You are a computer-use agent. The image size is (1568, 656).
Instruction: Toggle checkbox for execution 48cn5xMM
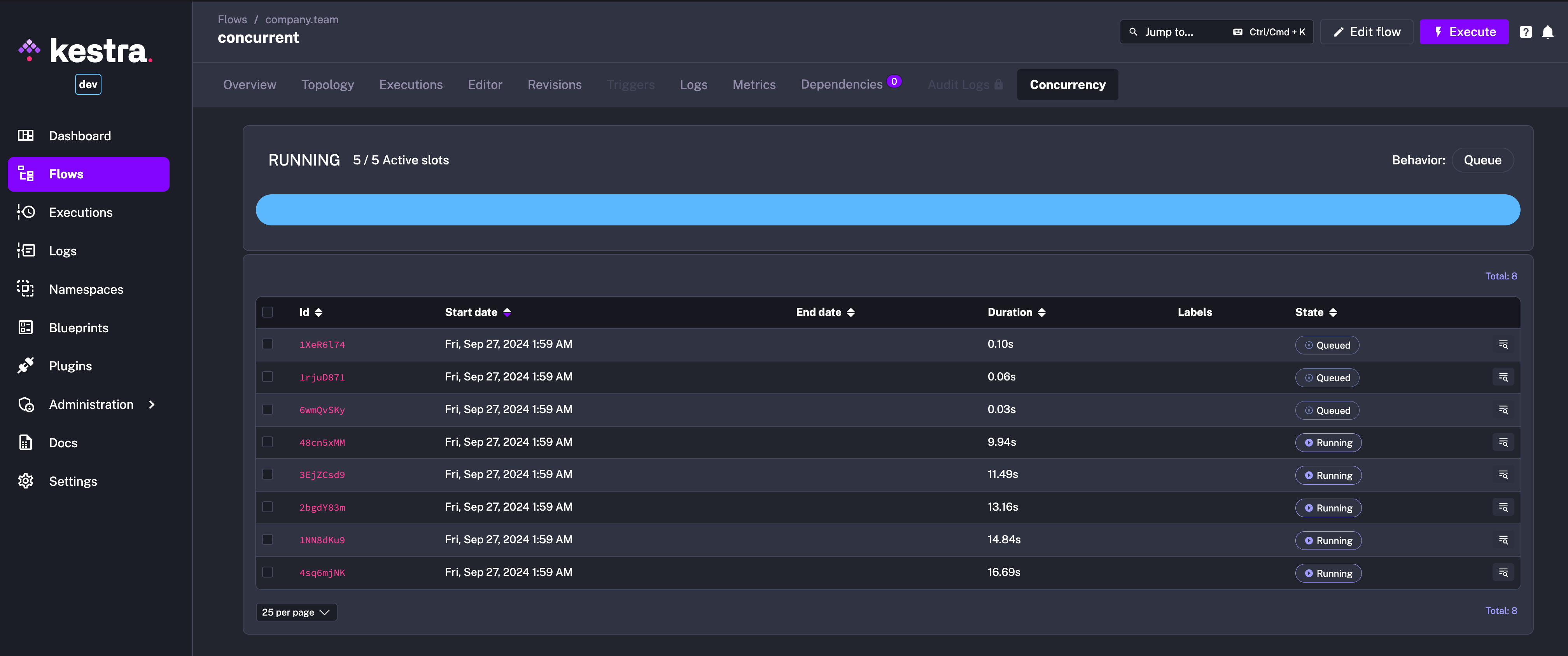tap(267, 442)
